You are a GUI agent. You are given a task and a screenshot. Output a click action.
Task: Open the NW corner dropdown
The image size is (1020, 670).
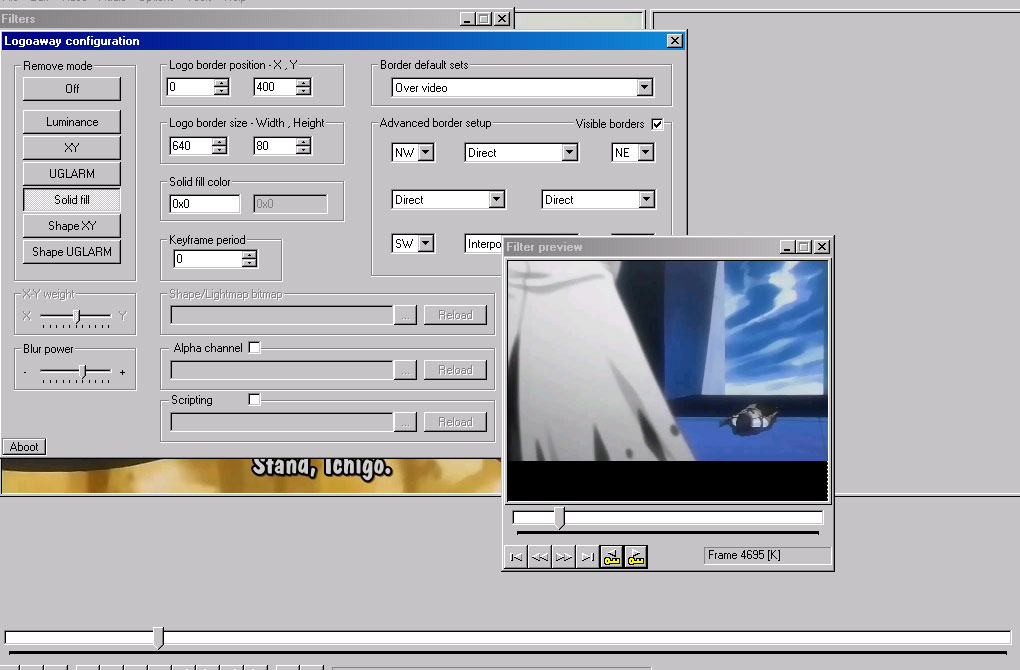tap(426, 152)
